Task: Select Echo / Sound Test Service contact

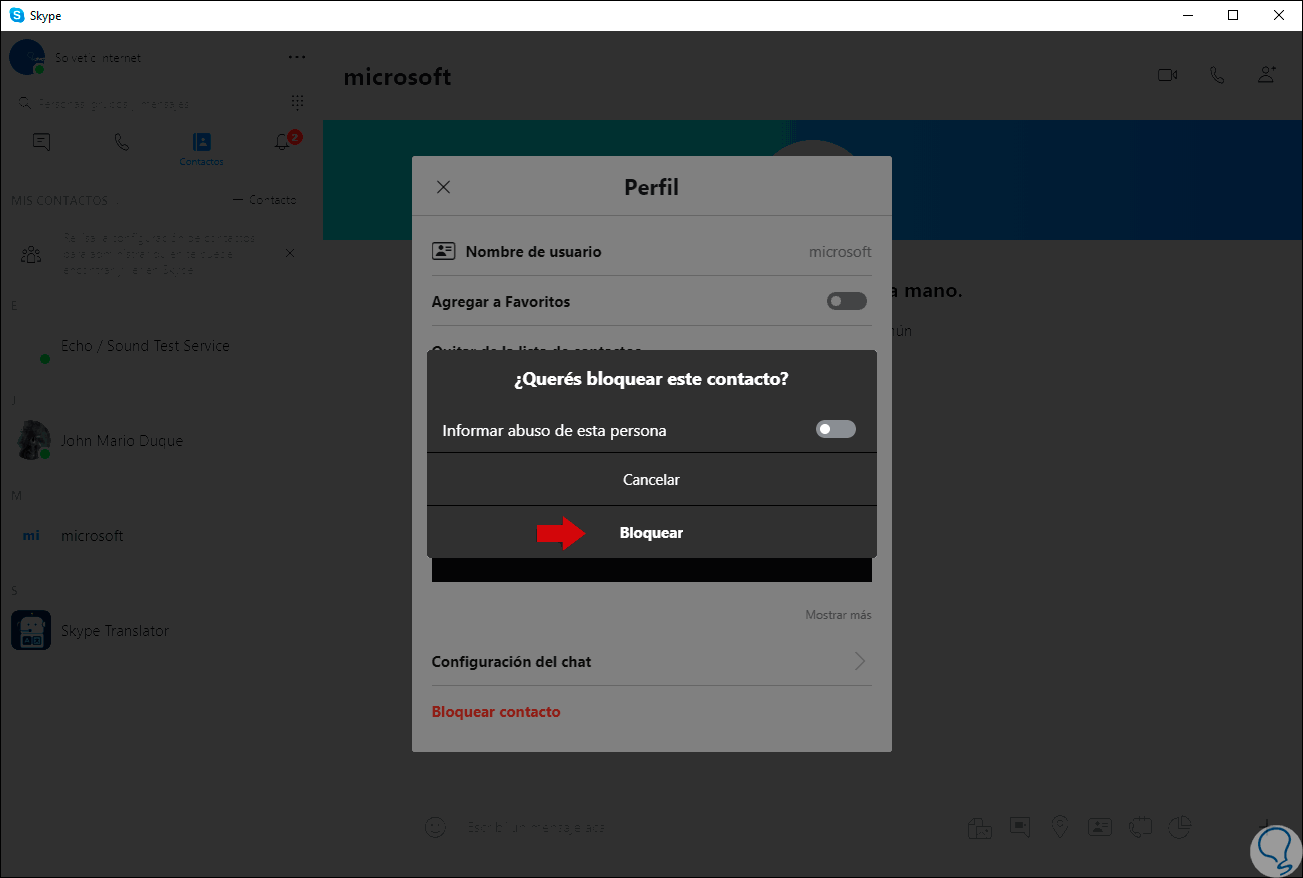Action: 161,346
